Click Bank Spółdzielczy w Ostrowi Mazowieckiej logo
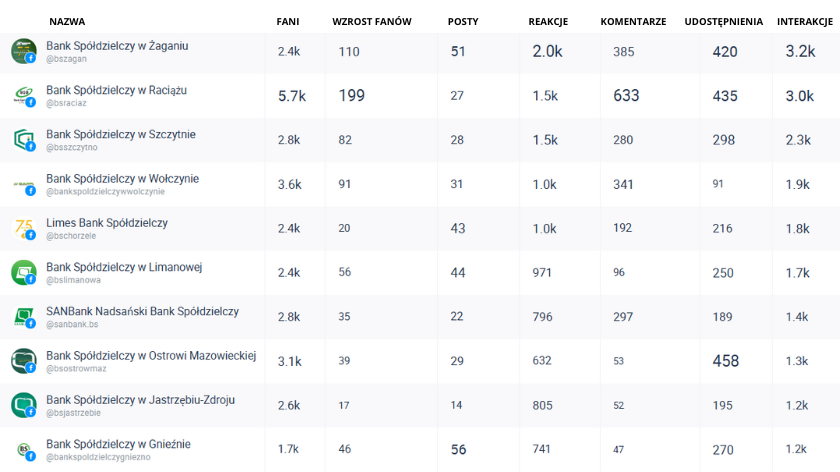Viewport: 840px width, 472px height. [23, 361]
